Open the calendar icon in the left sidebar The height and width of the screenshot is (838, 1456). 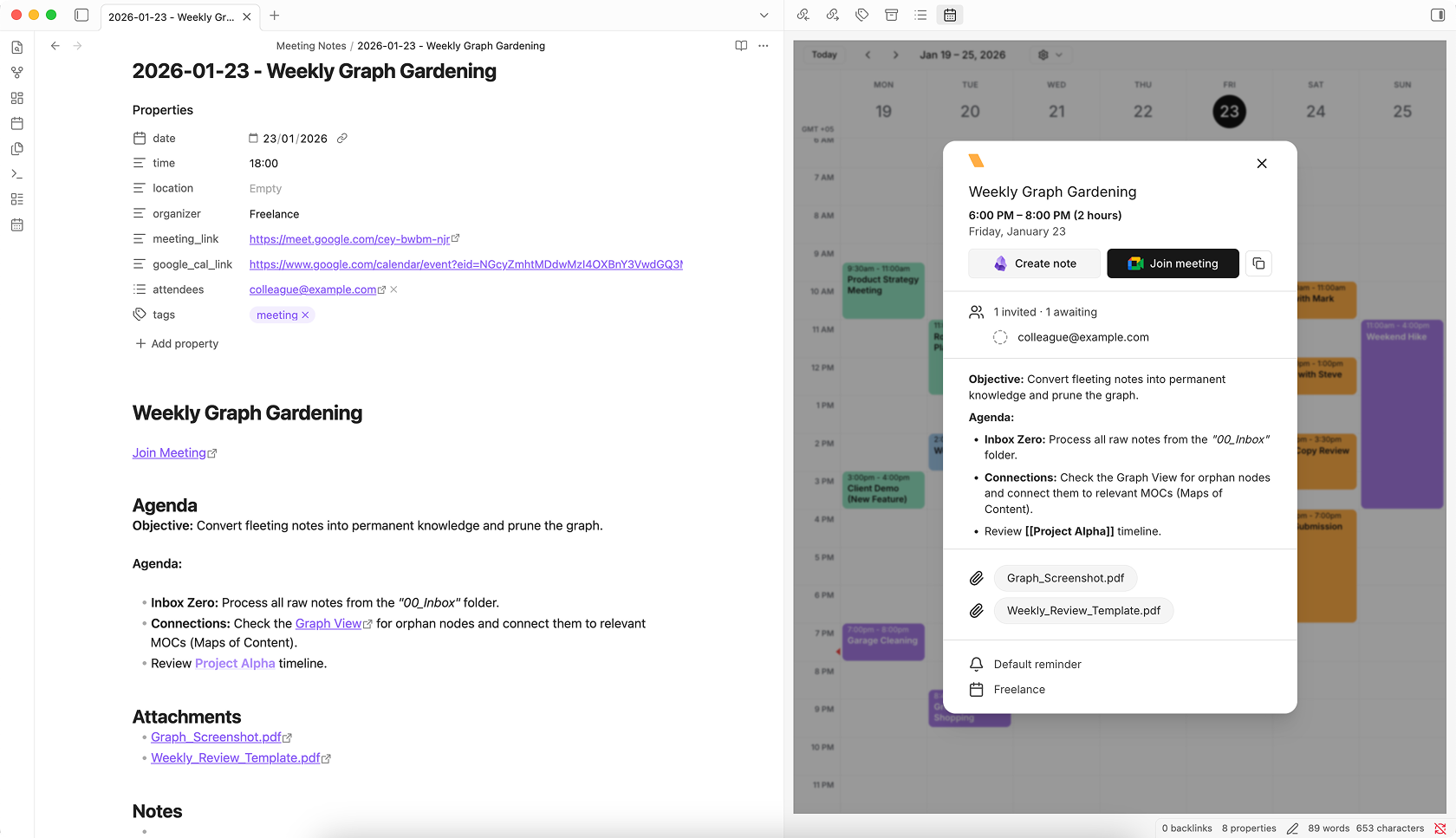[x=16, y=124]
